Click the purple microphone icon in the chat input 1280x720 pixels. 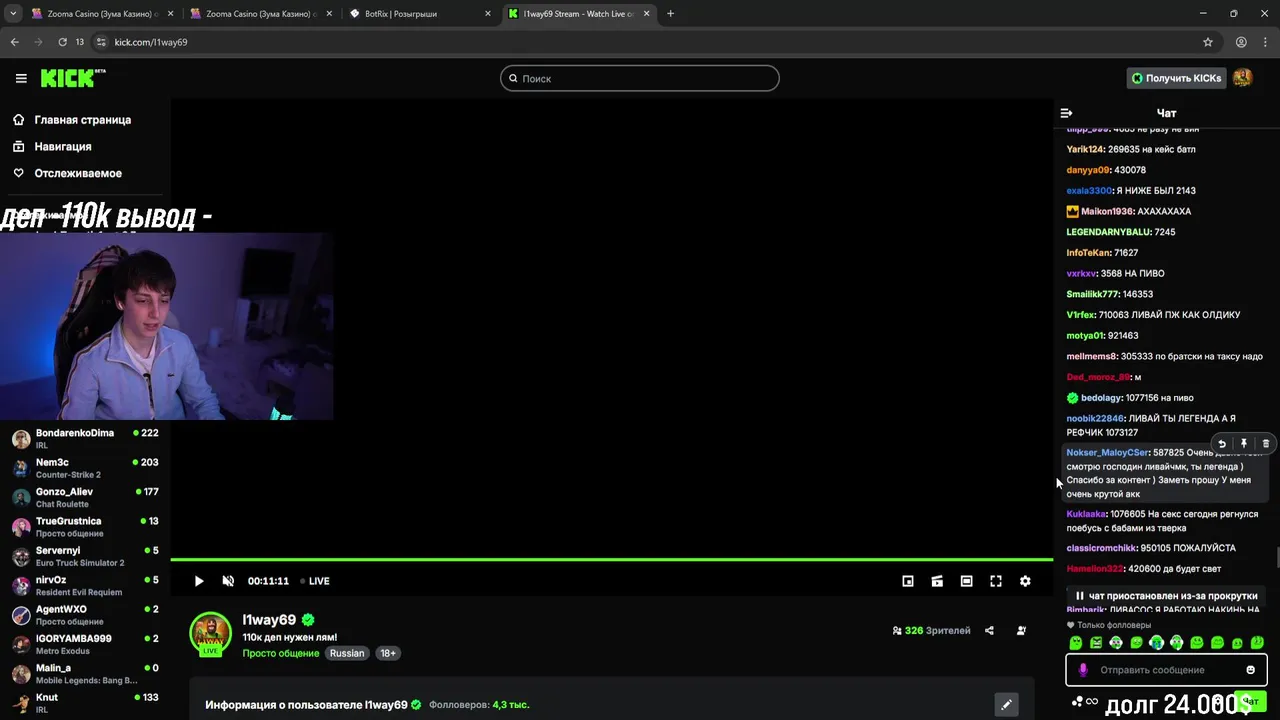[x=1083, y=670]
